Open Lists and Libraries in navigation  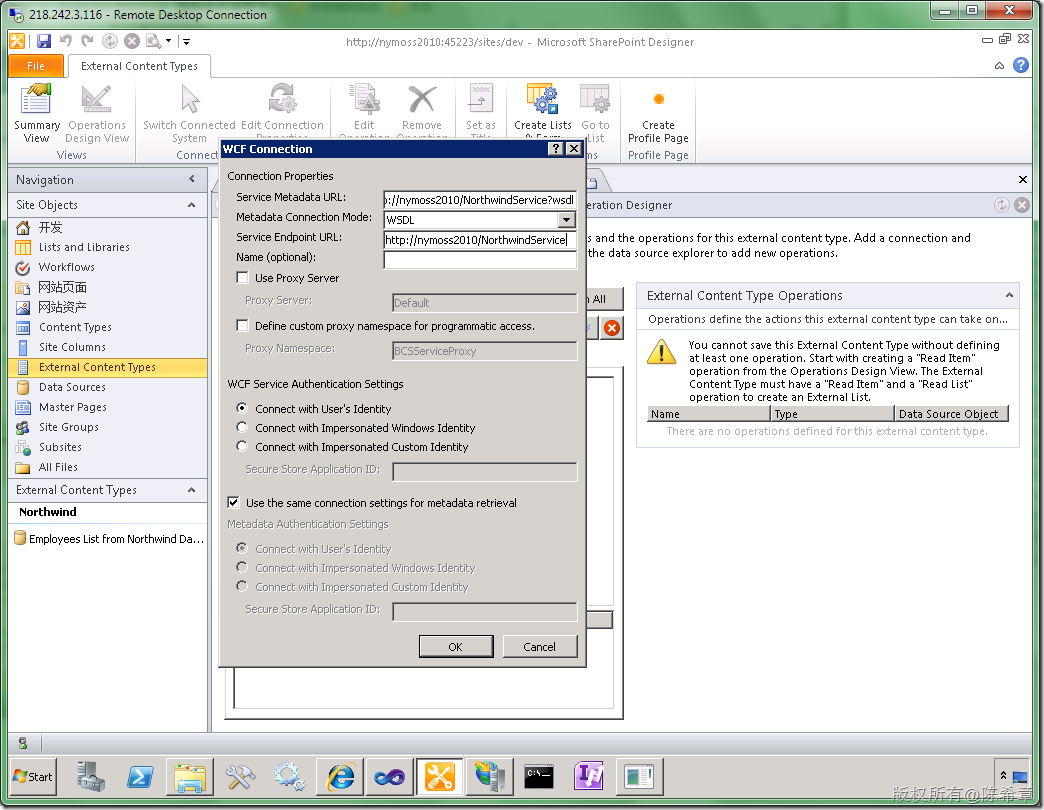tap(84, 247)
